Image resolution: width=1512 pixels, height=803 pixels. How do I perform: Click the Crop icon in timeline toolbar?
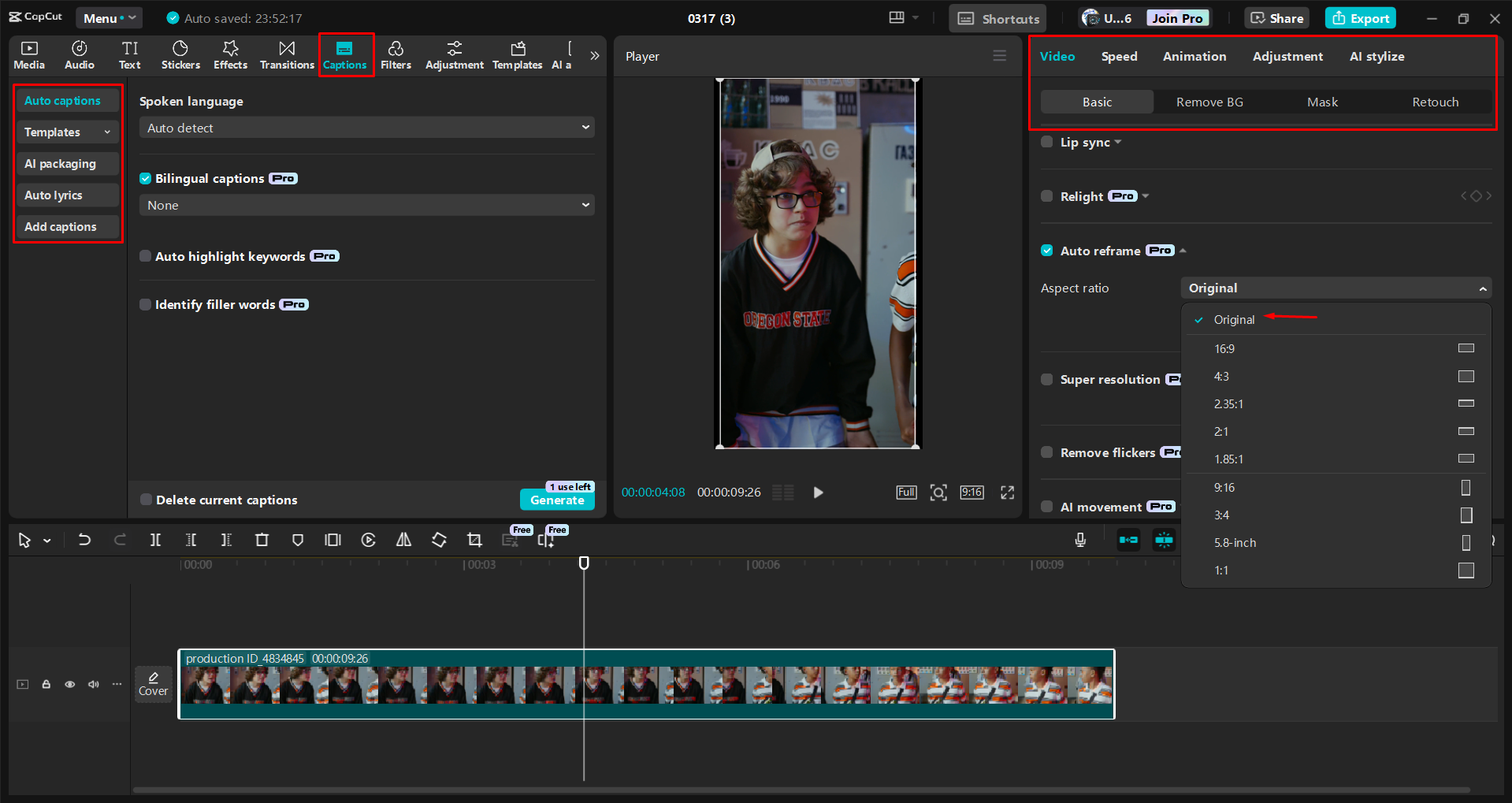tap(474, 540)
